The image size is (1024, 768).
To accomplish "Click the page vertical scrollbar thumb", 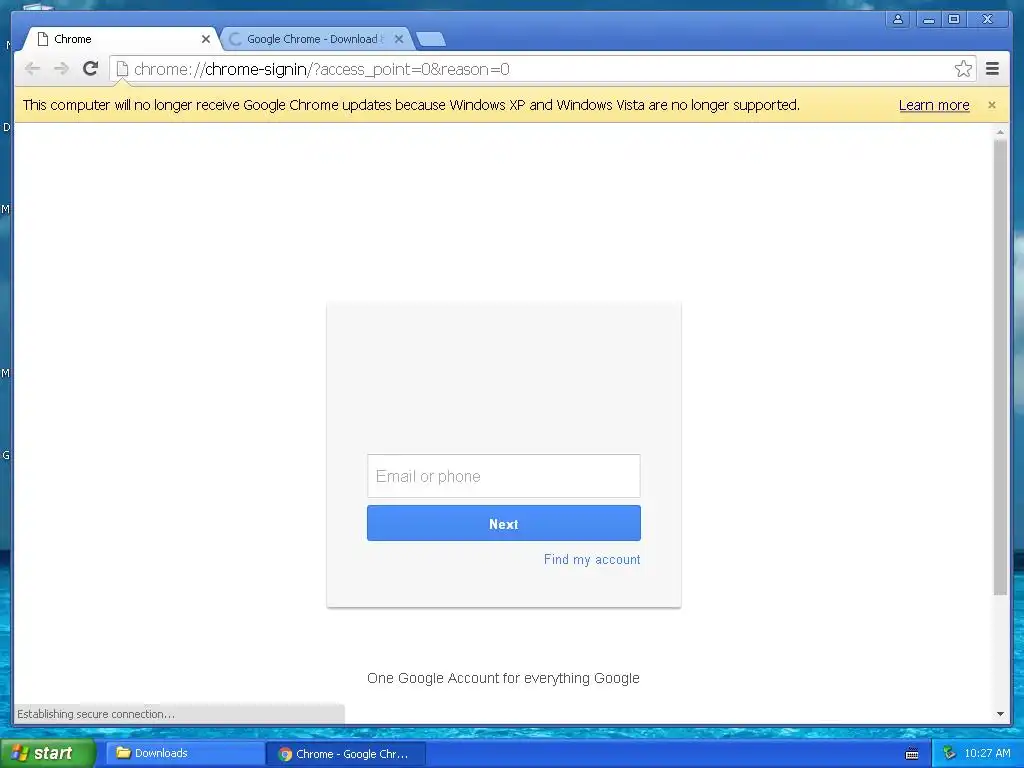I will 1000,367.
